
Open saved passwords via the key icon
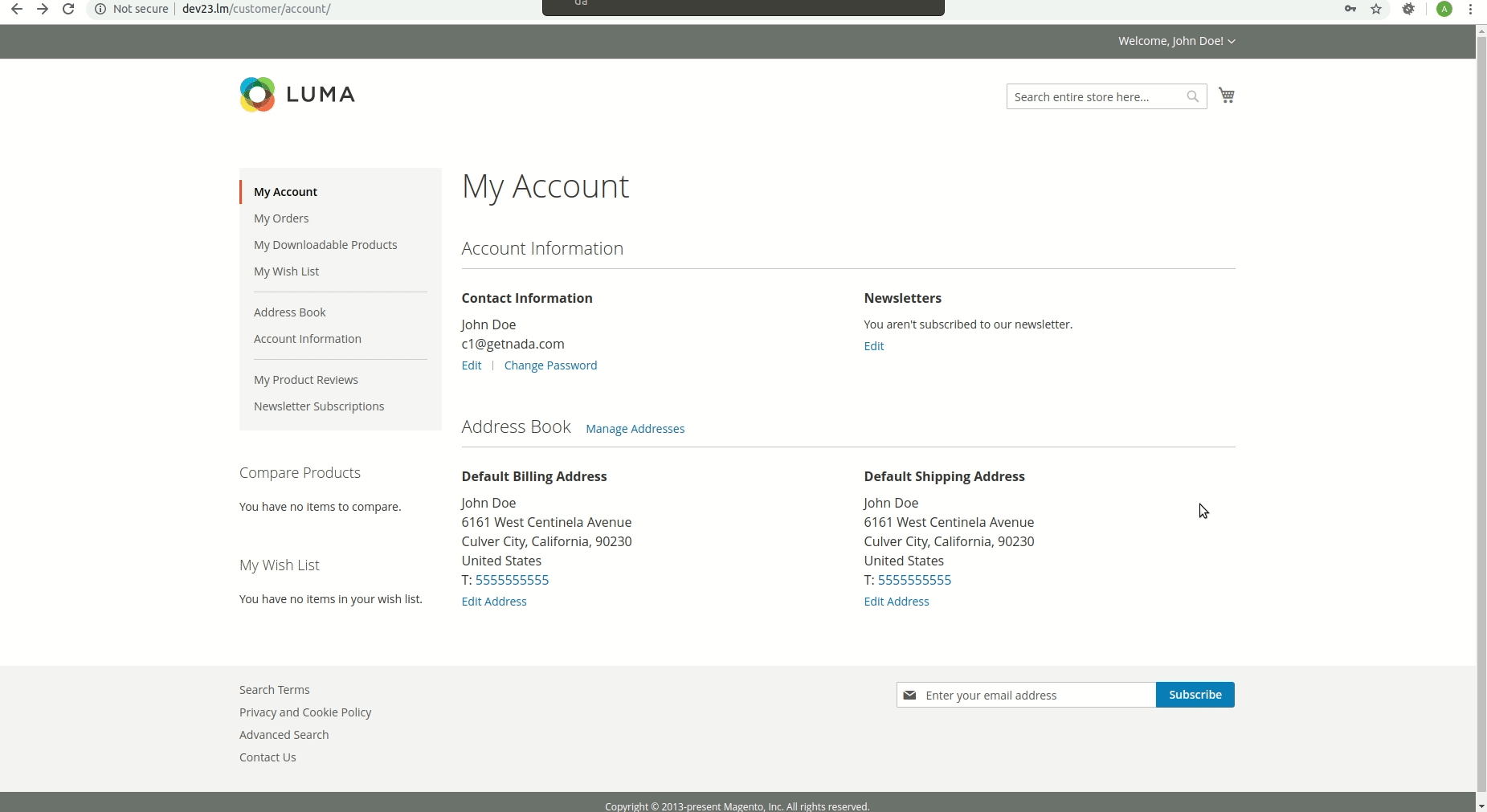coord(1350,9)
